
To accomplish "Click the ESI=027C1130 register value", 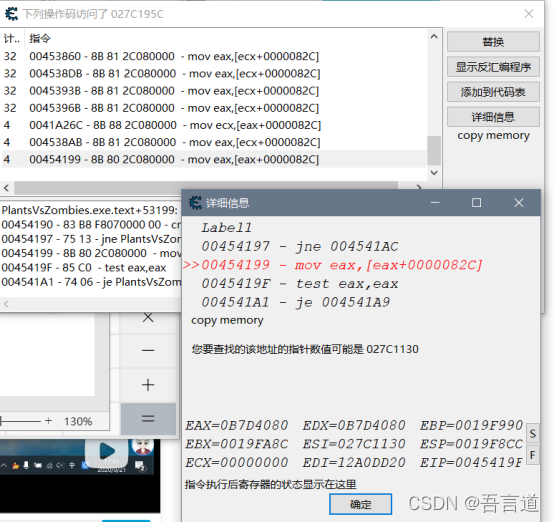I will (x=354, y=444).
